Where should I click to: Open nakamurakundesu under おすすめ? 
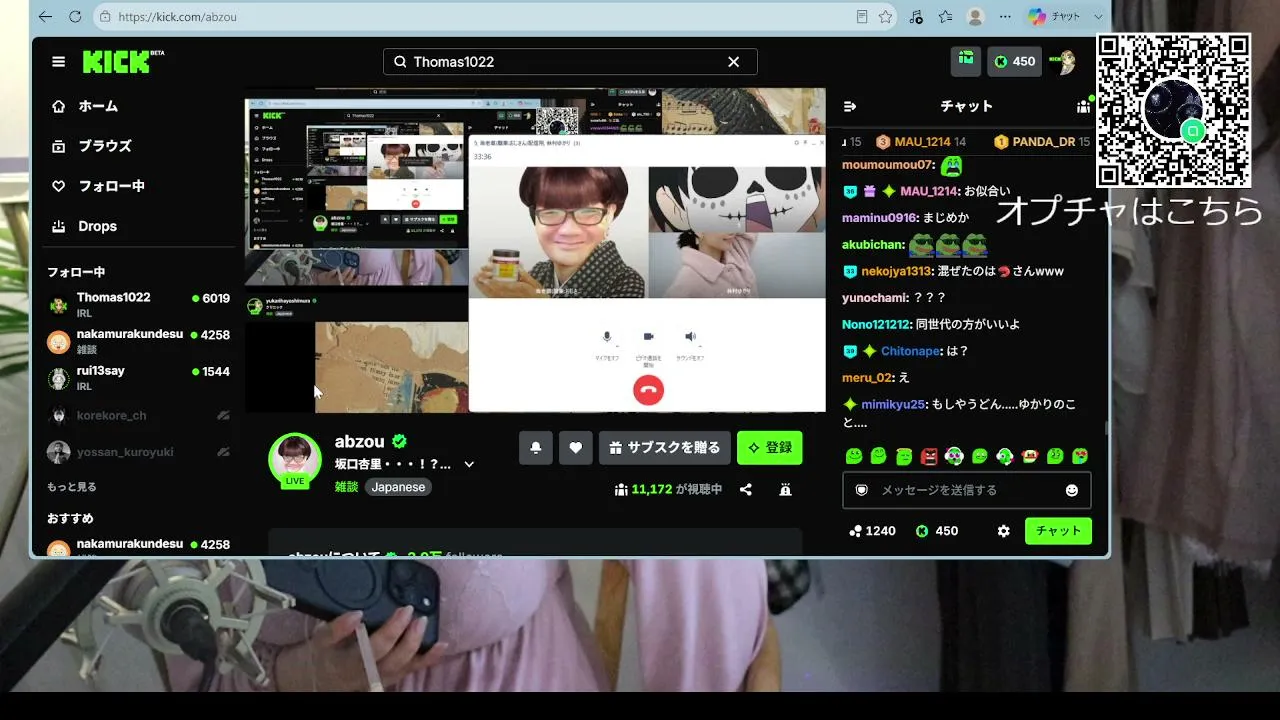tap(138, 546)
